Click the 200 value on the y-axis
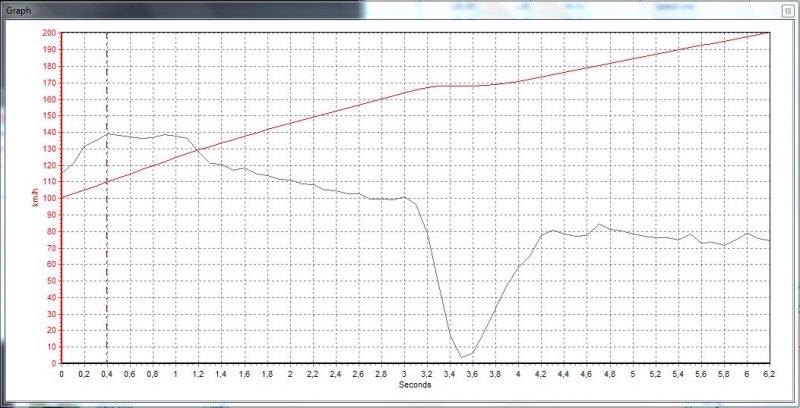The height and width of the screenshot is (408, 800). 49,33
